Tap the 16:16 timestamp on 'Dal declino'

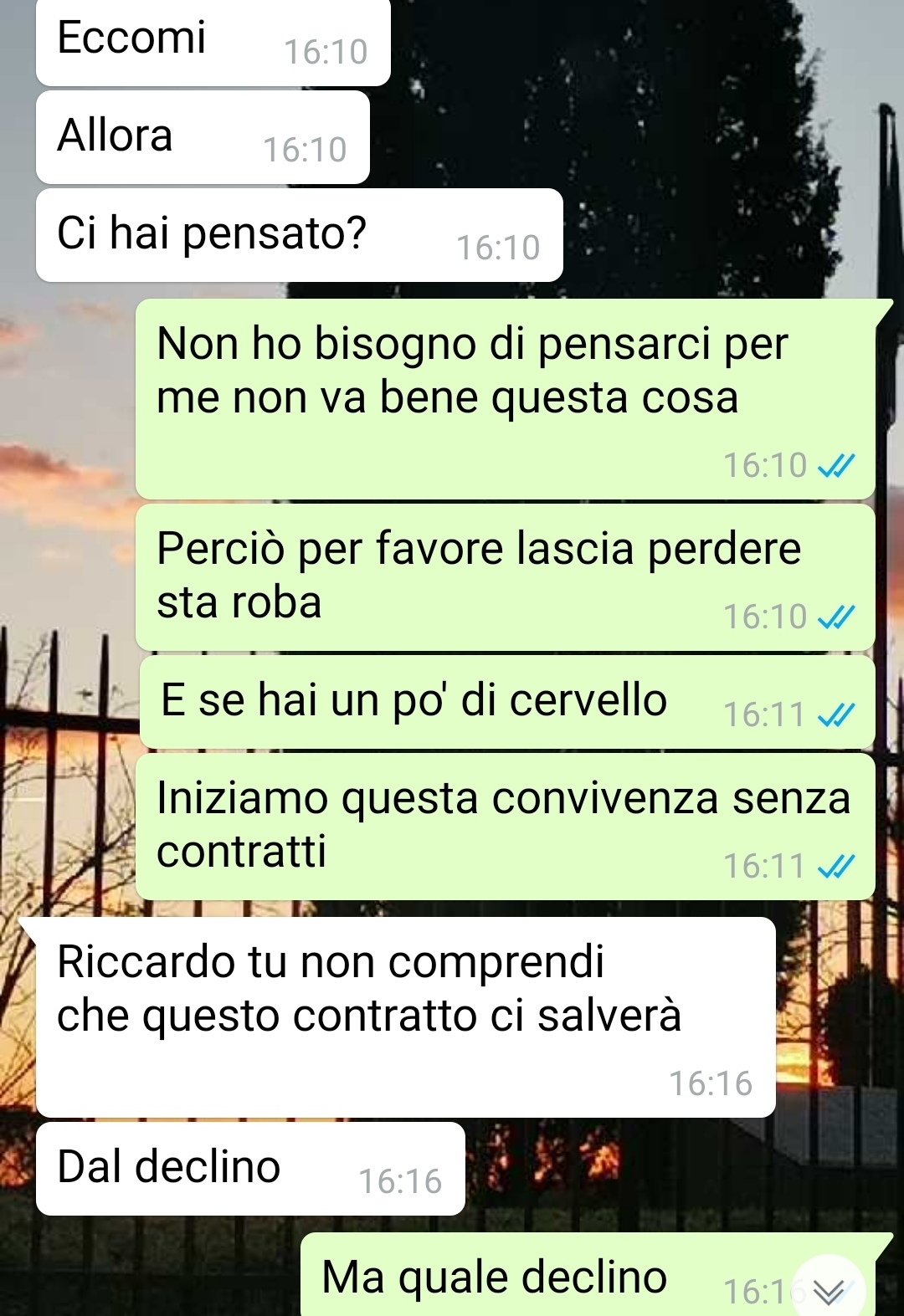(400, 1182)
